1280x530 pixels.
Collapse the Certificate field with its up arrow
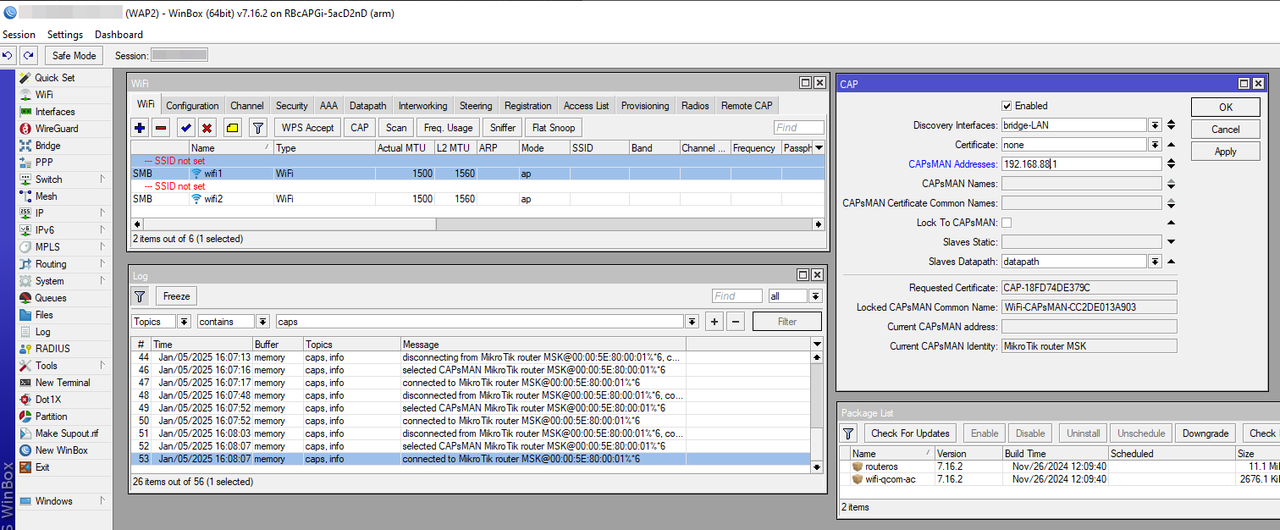point(1171,145)
